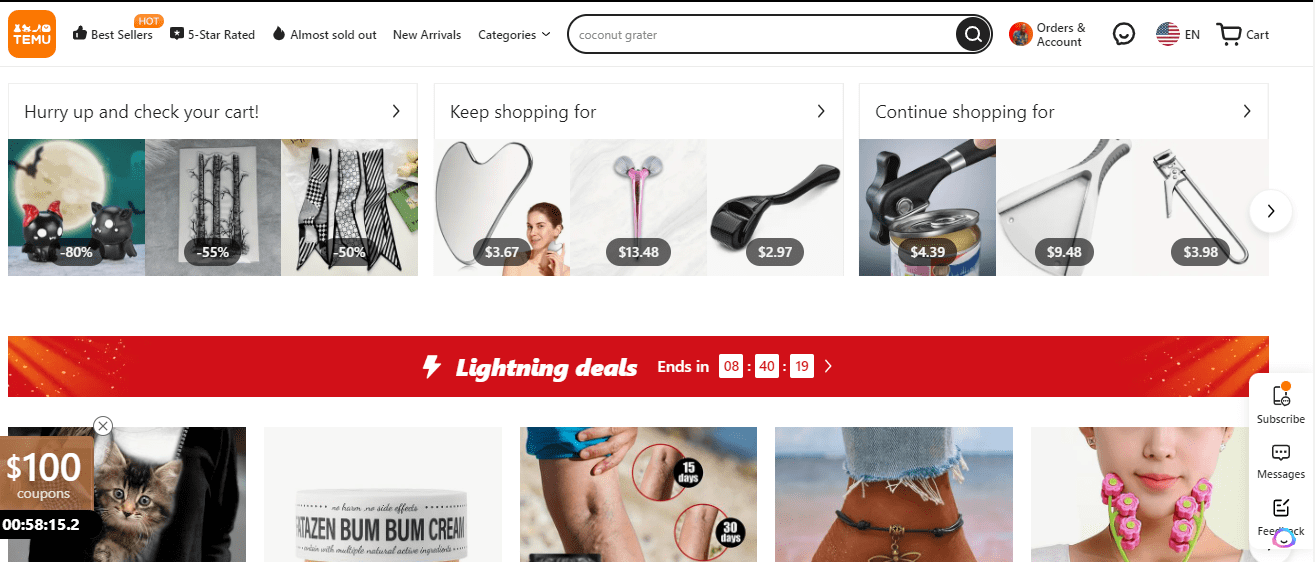Click the Feedback icon in side panel
The height and width of the screenshot is (562, 1315).
(1281, 508)
